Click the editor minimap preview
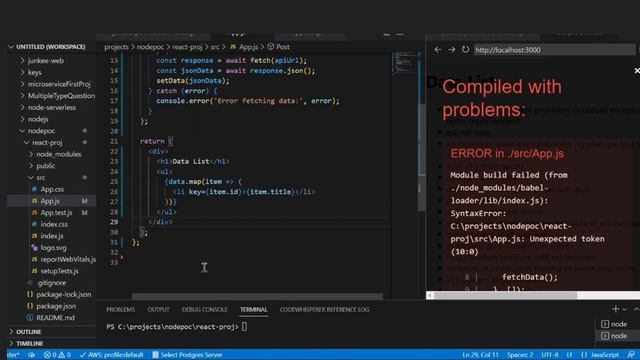The width and height of the screenshot is (640, 360). 405,63
